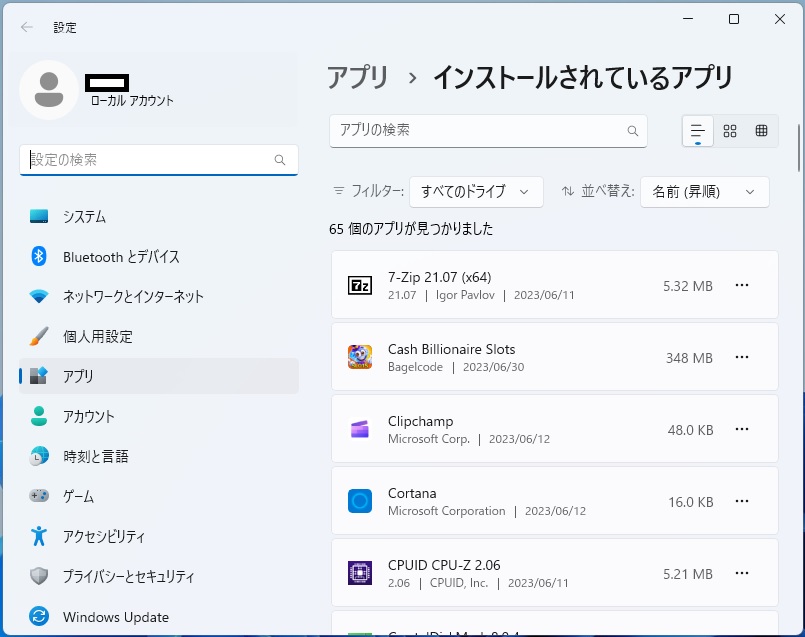This screenshot has width=805, height=637.
Task: Click the システム monitor icon
Action: pyautogui.click(x=39, y=216)
